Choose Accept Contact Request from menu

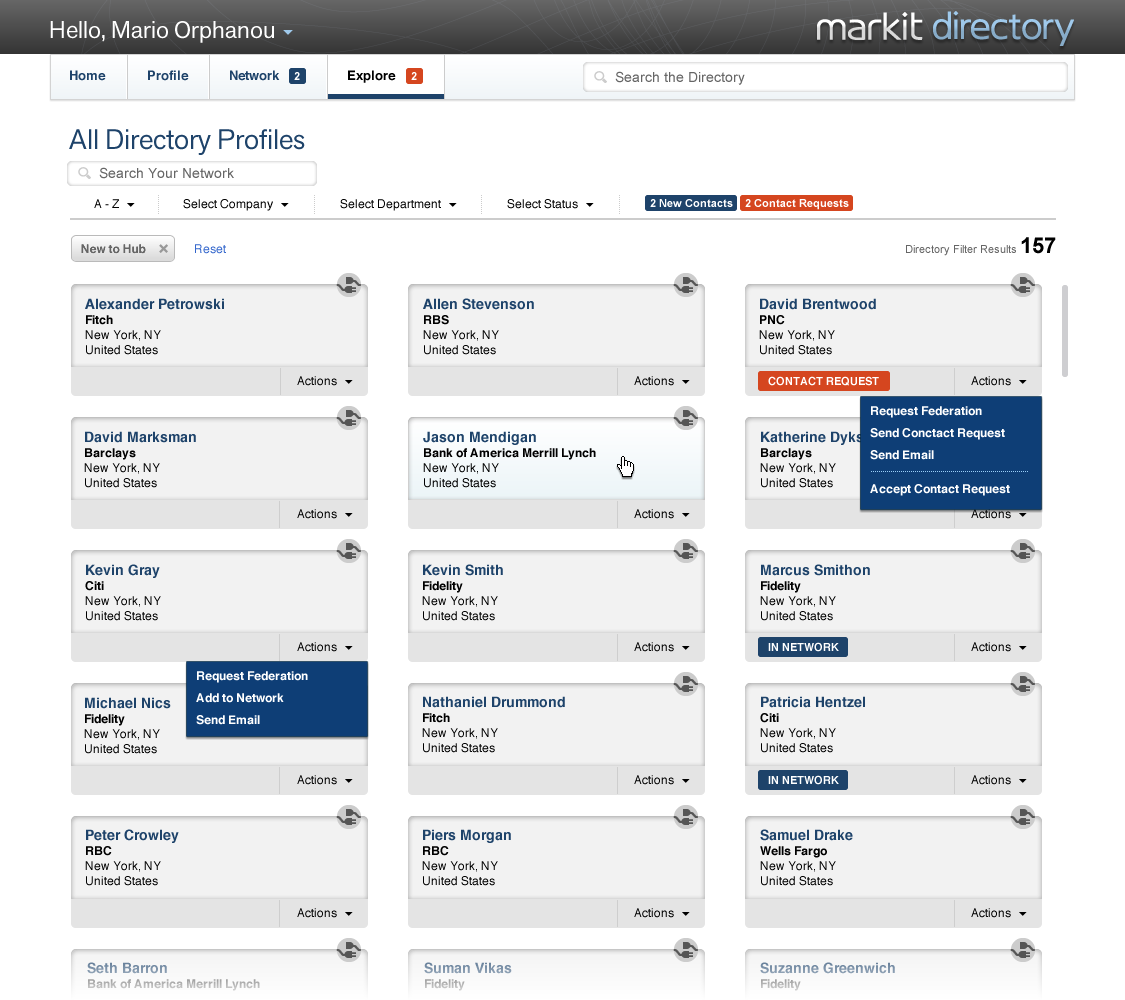tap(939, 489)
